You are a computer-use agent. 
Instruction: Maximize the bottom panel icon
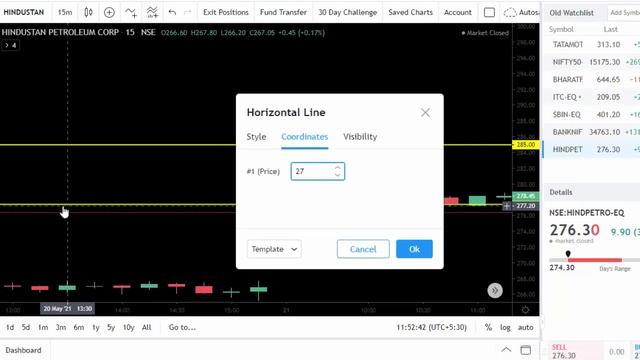point(526,350)
